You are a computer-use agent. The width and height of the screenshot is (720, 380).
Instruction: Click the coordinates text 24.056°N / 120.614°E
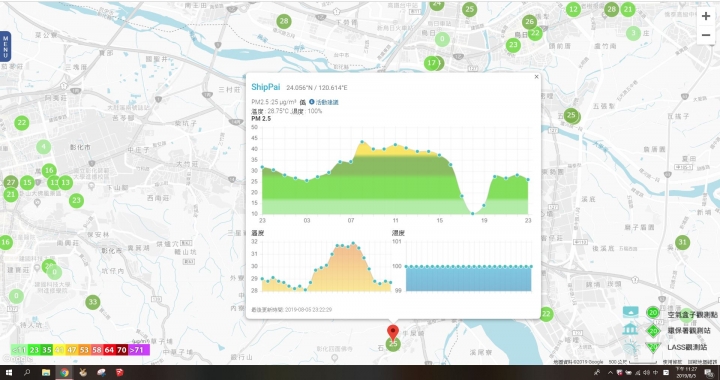coord(317,88)
